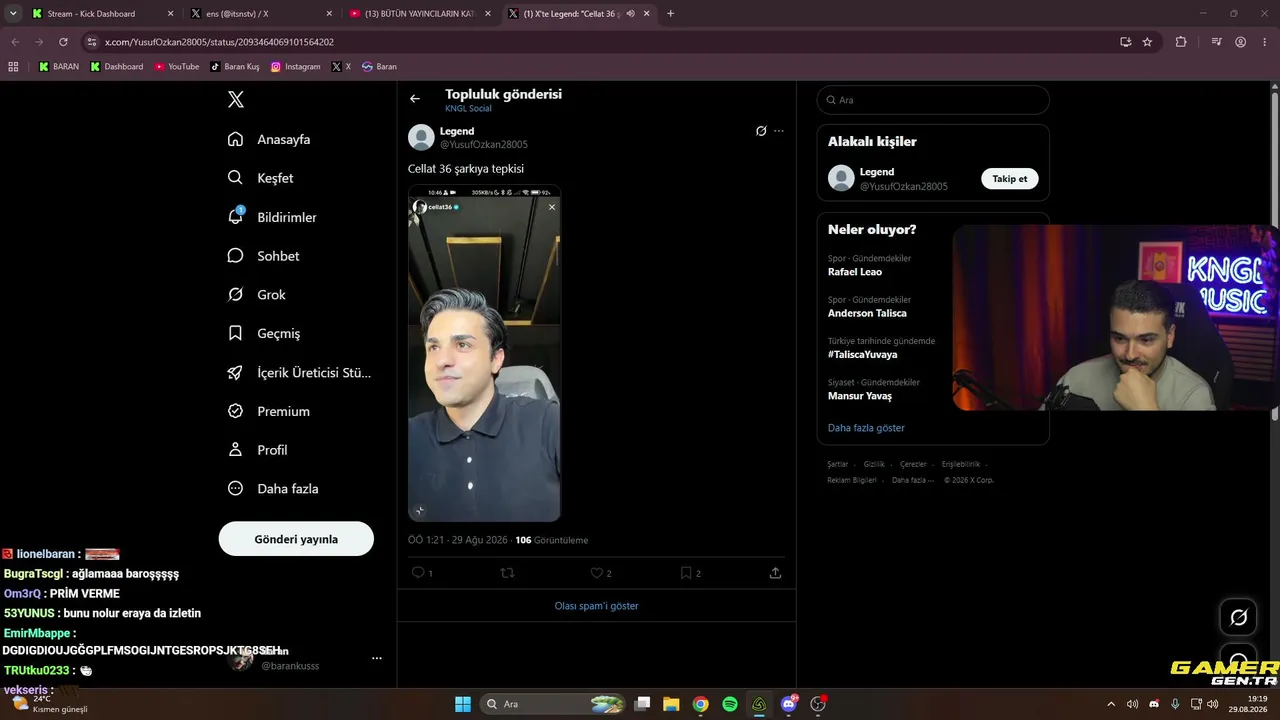This screenshot has width=1280, height=720.
Task: Click Olası spam'i göster link
Action: (596, 606)
